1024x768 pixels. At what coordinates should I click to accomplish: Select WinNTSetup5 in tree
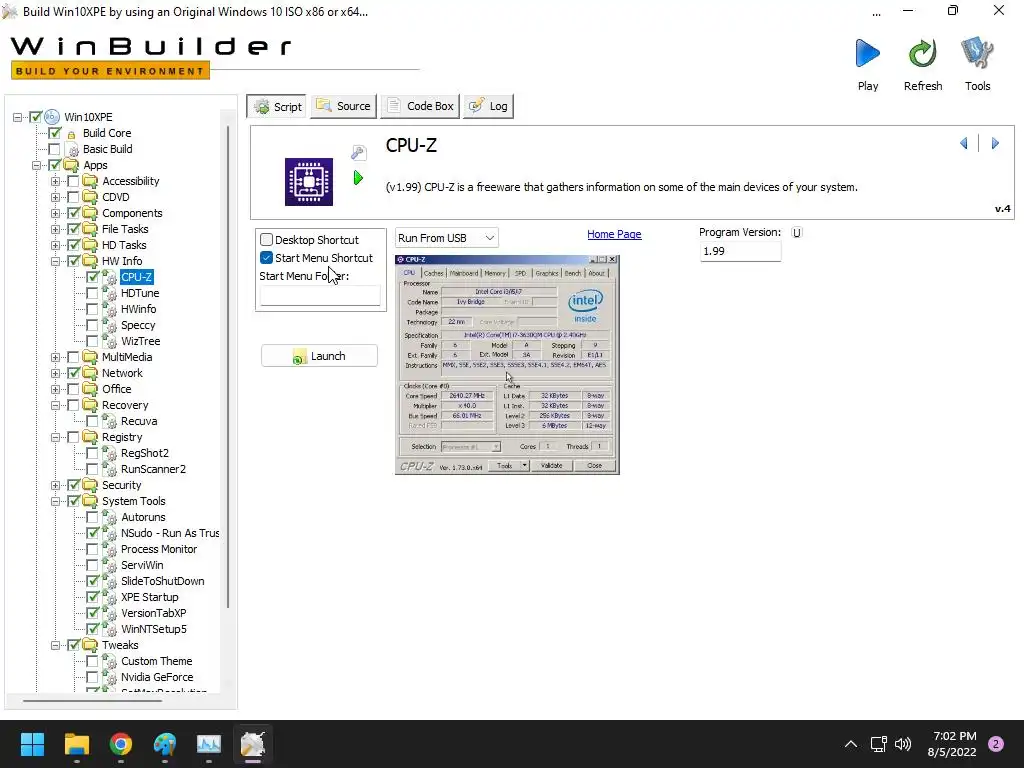[153, 629]
